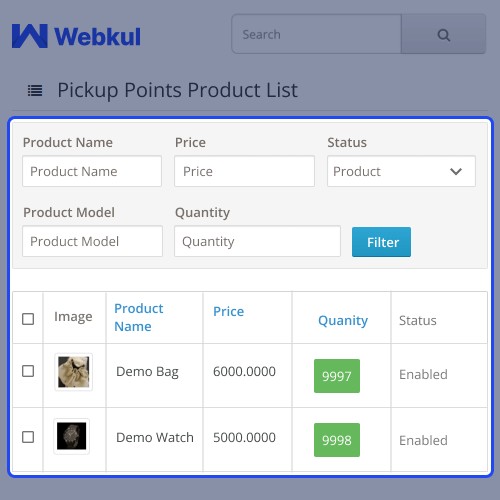The image size is (500, 500).
Task: Tick the select-all checkbox in table header
Action: pyautogui.click(x=28, y=319)
